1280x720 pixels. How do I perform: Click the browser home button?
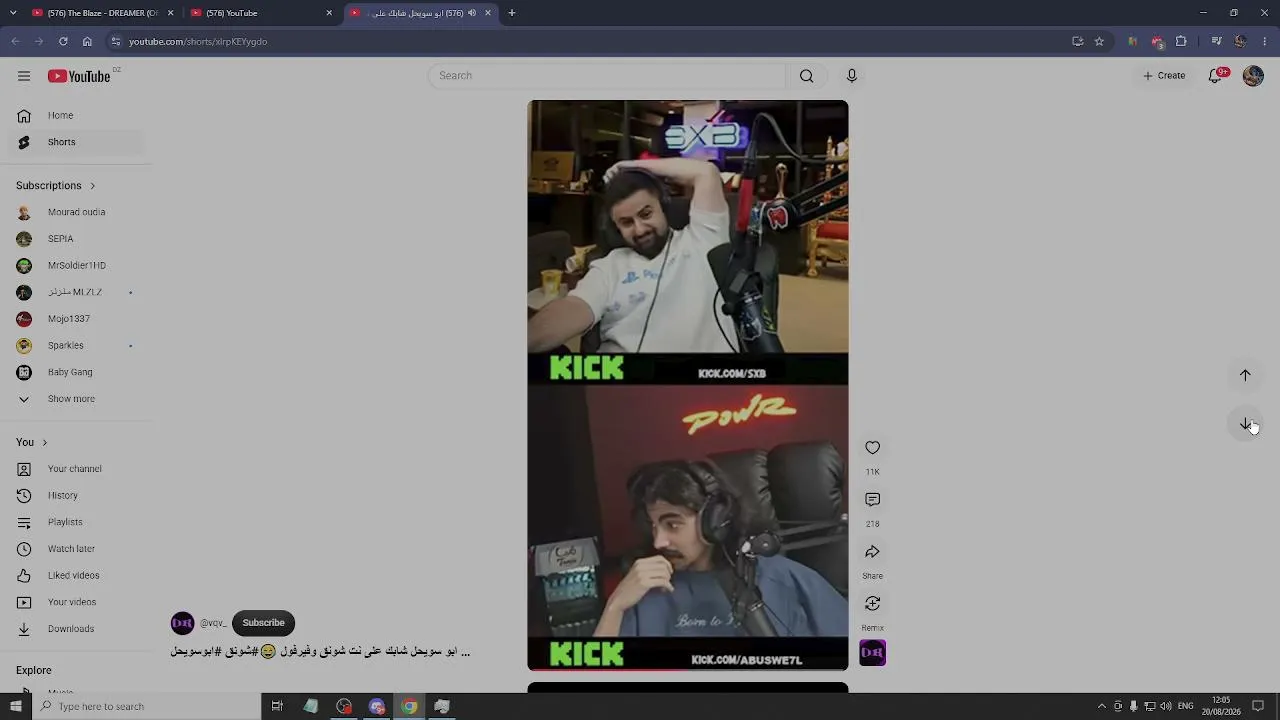point(87,41)
